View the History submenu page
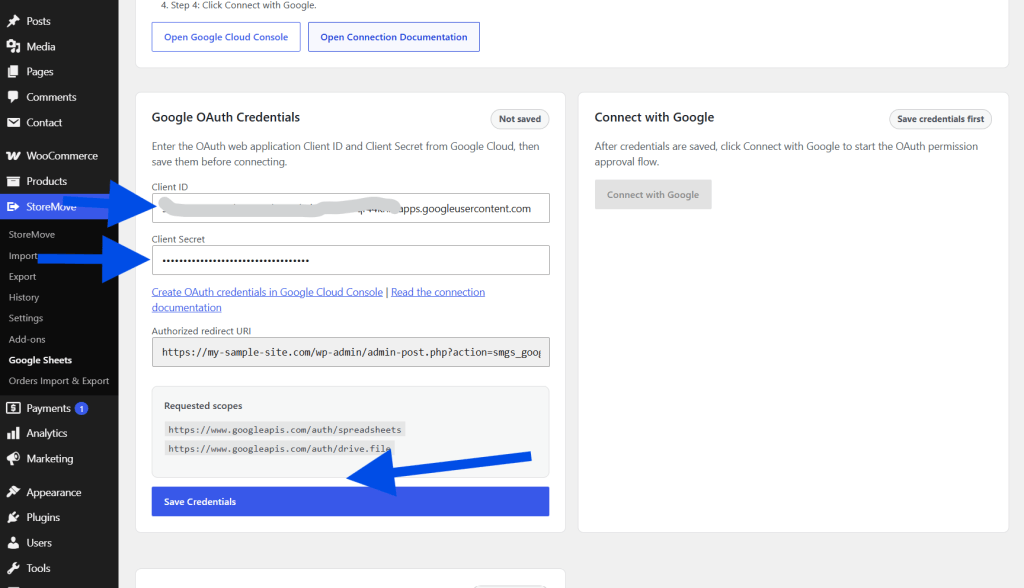This screenshot has width=1024, height=588. point(24,297)
